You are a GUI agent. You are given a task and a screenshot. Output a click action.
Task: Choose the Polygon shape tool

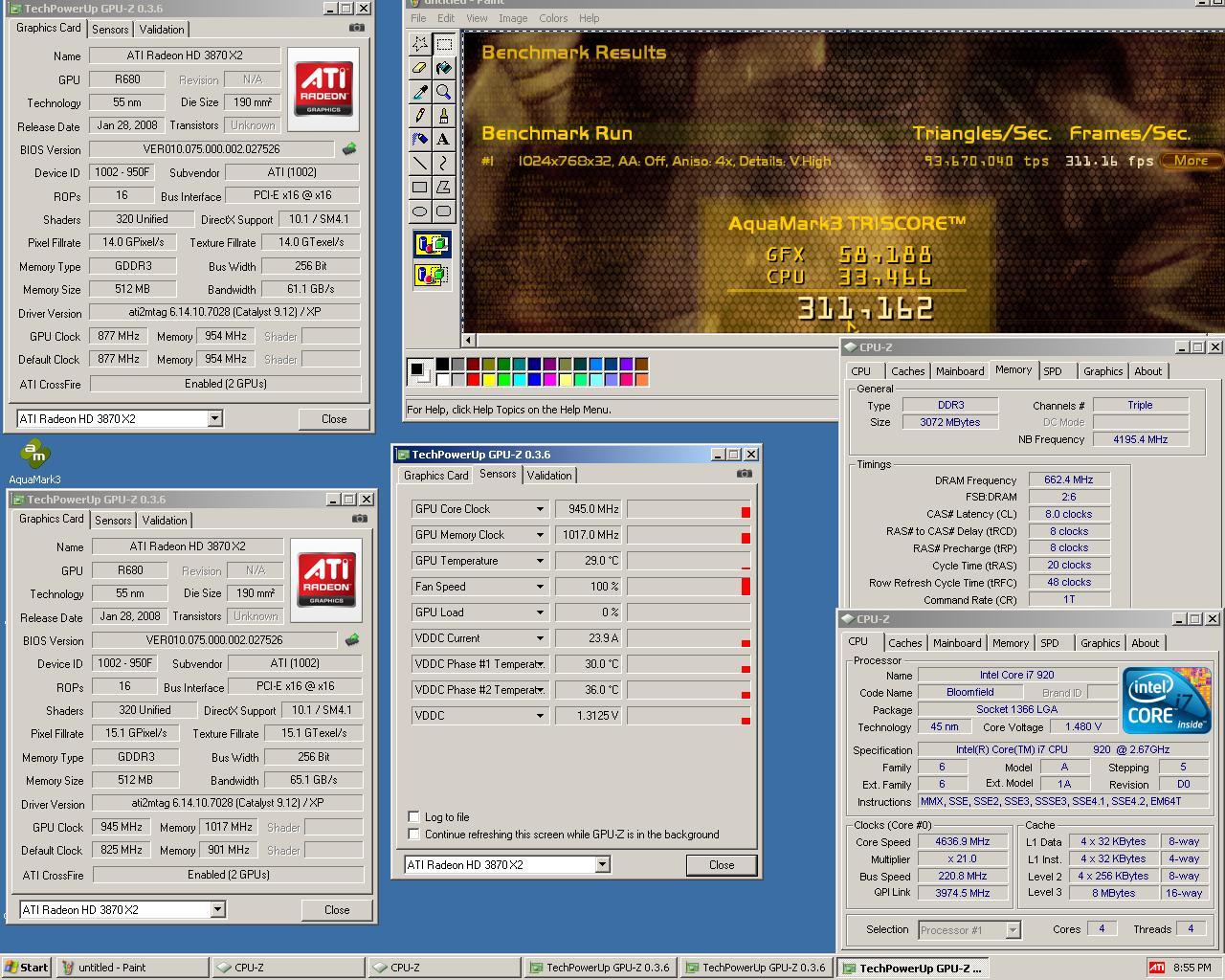[x=443, y=188]
